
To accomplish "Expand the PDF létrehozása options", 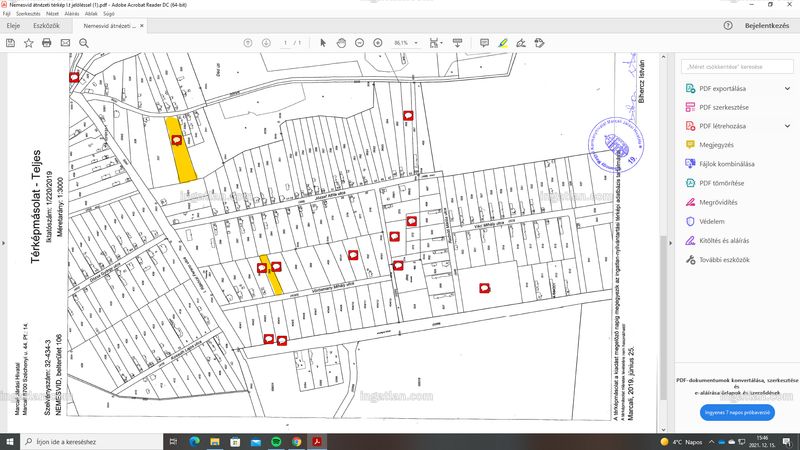I will (787, 126).
